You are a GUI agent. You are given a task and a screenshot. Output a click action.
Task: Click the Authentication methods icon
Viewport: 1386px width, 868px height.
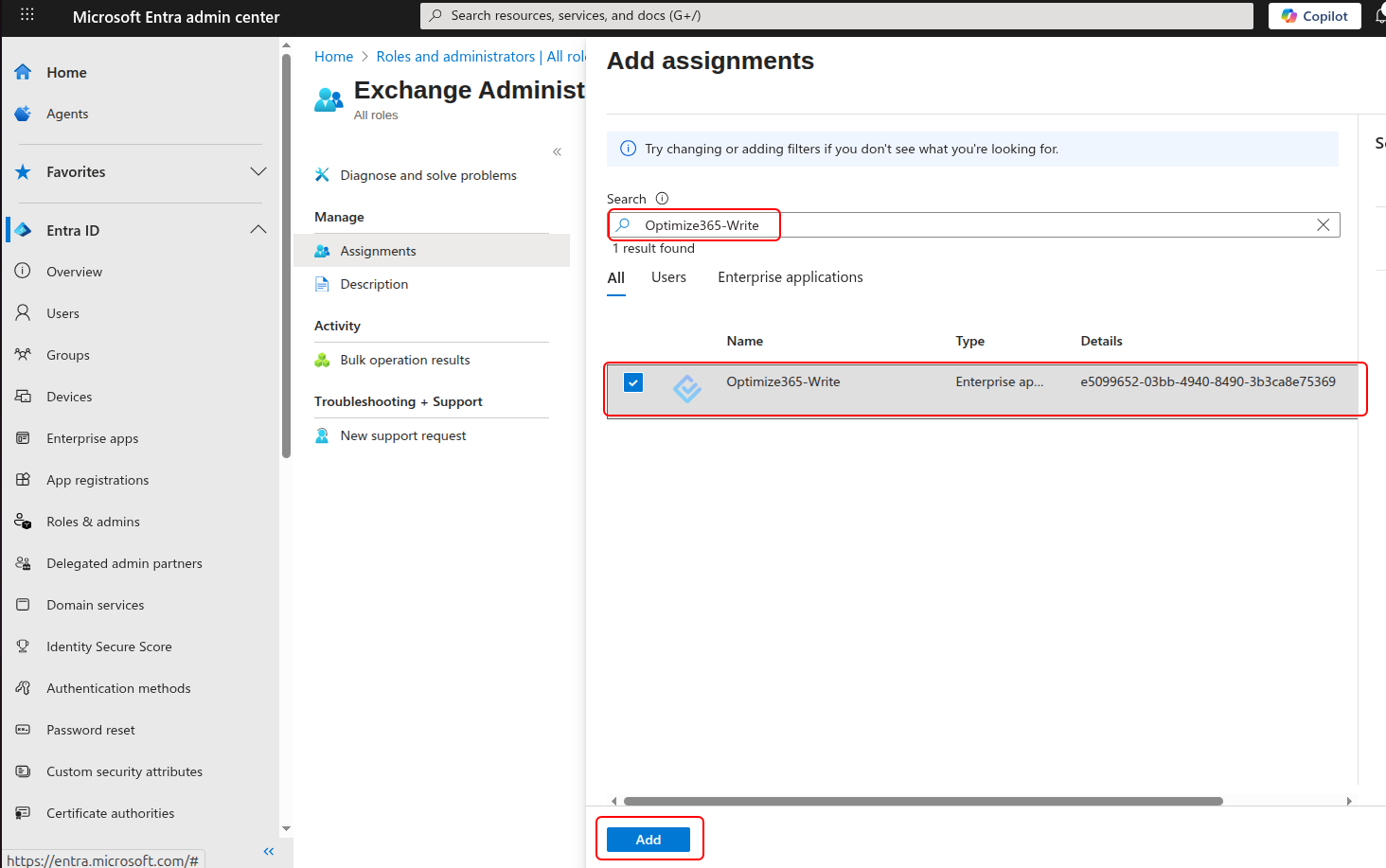click(x=23, y=688)
